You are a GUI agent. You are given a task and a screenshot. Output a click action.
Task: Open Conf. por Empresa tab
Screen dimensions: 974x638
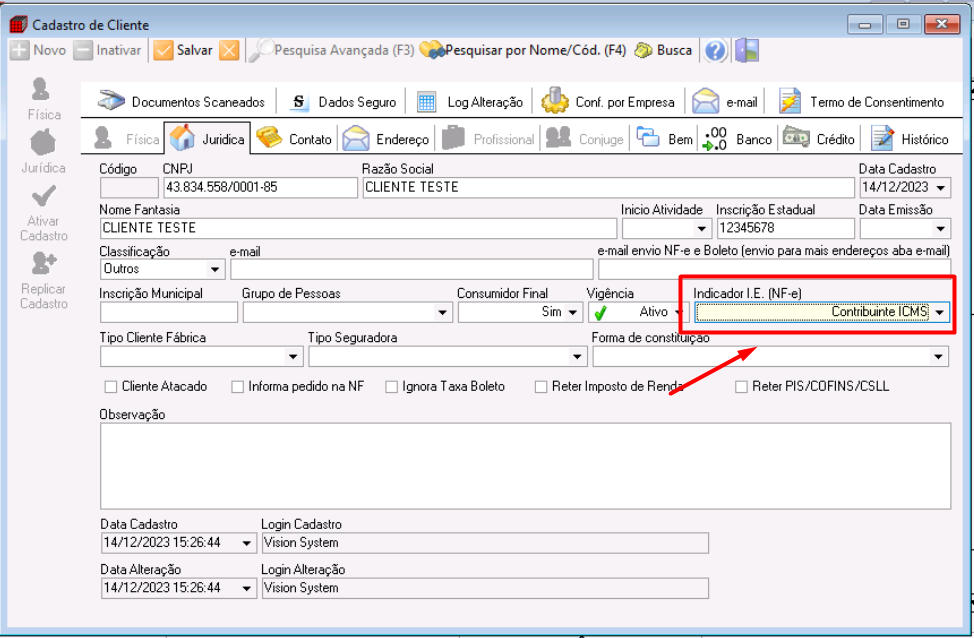608,102
